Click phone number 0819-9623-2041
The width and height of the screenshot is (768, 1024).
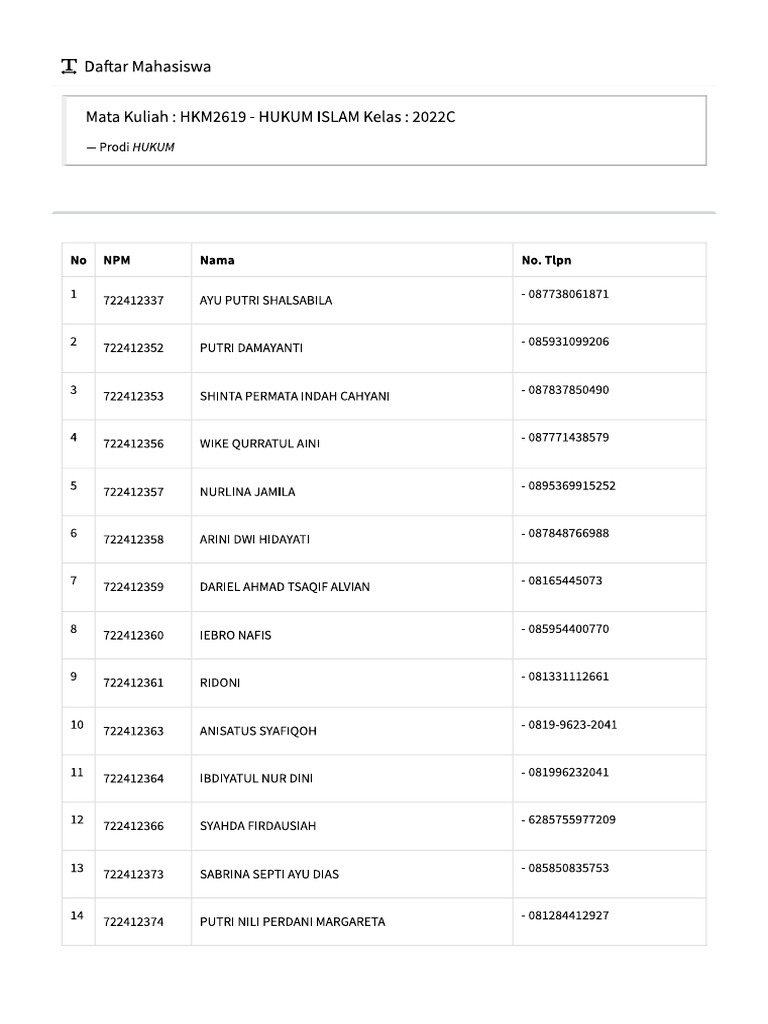[572, 724]
